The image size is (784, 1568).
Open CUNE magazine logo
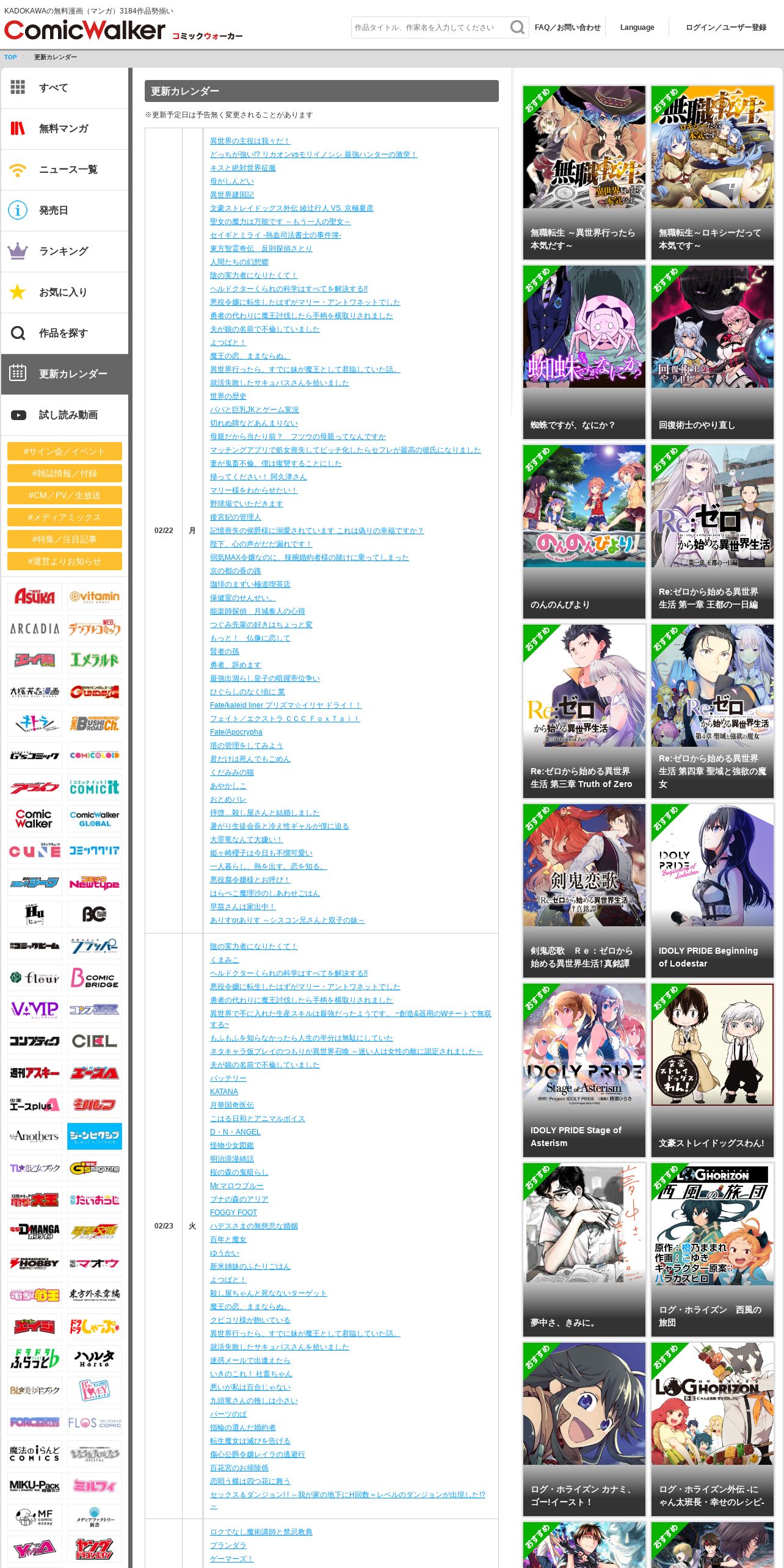pos(35,851)
